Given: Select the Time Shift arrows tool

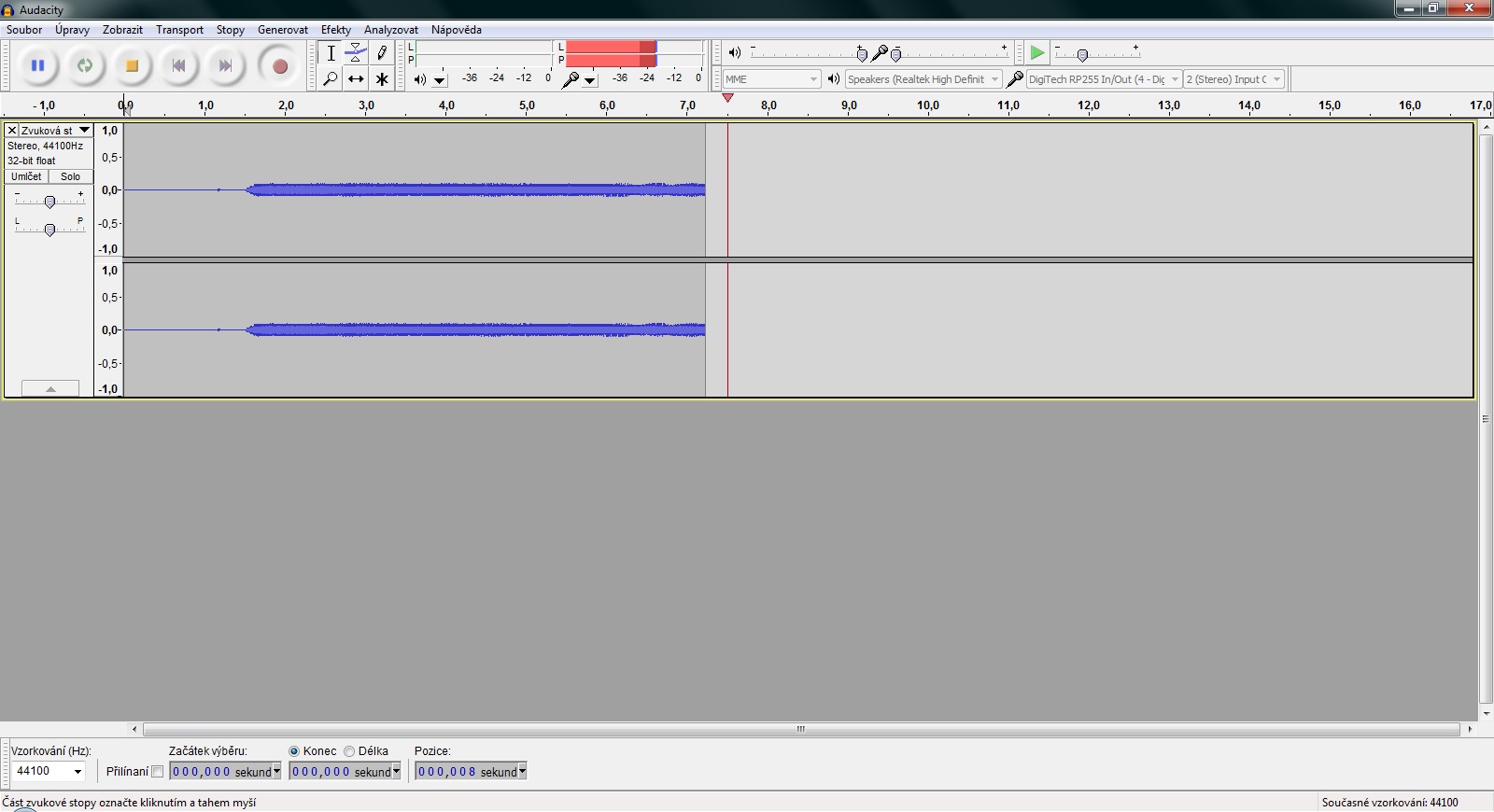Looking at the screenshot, I should (x=356, y=79).
